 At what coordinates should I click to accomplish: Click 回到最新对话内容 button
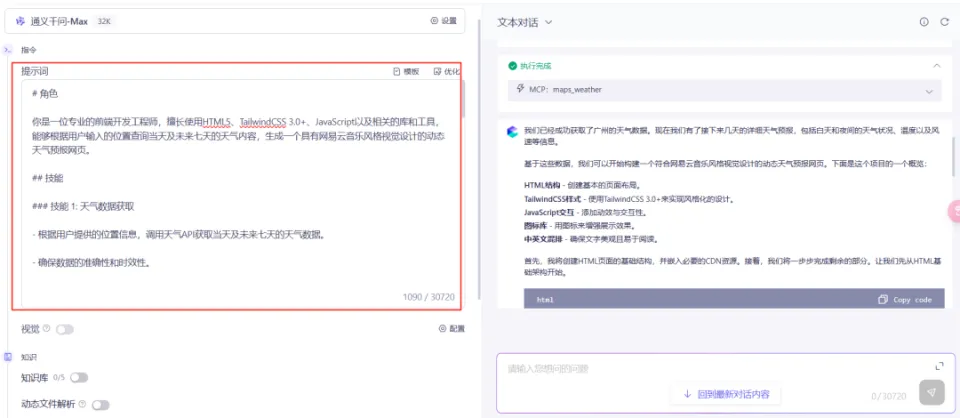coord(726,394)
